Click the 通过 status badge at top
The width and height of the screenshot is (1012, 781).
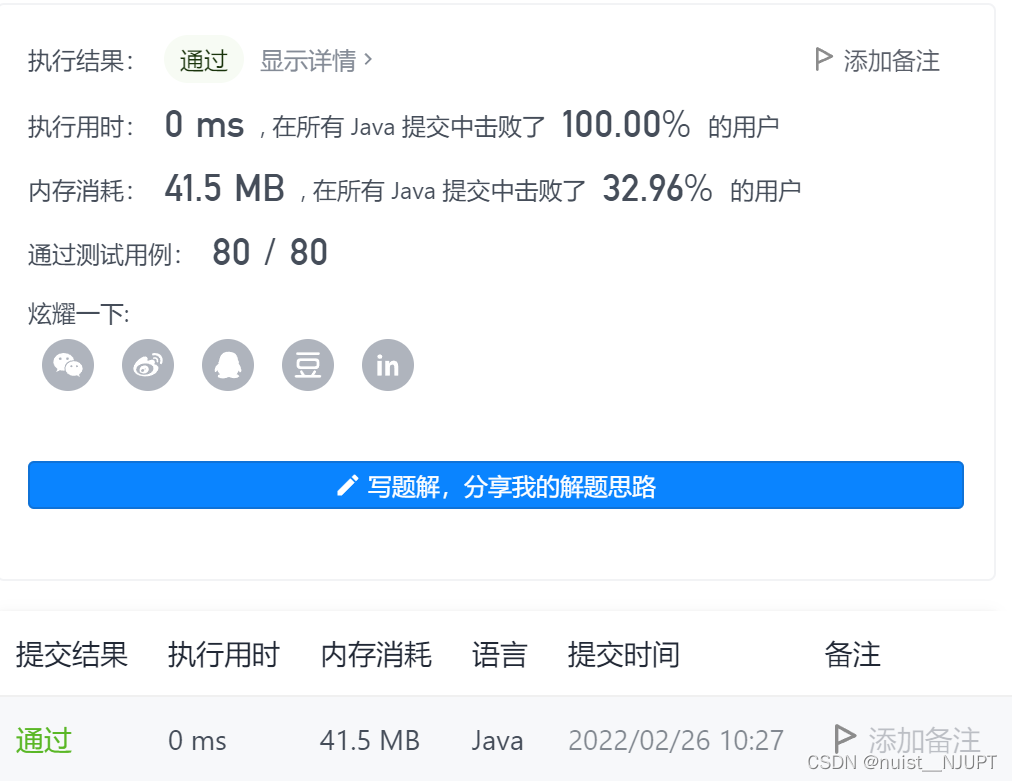click(204, 60)
